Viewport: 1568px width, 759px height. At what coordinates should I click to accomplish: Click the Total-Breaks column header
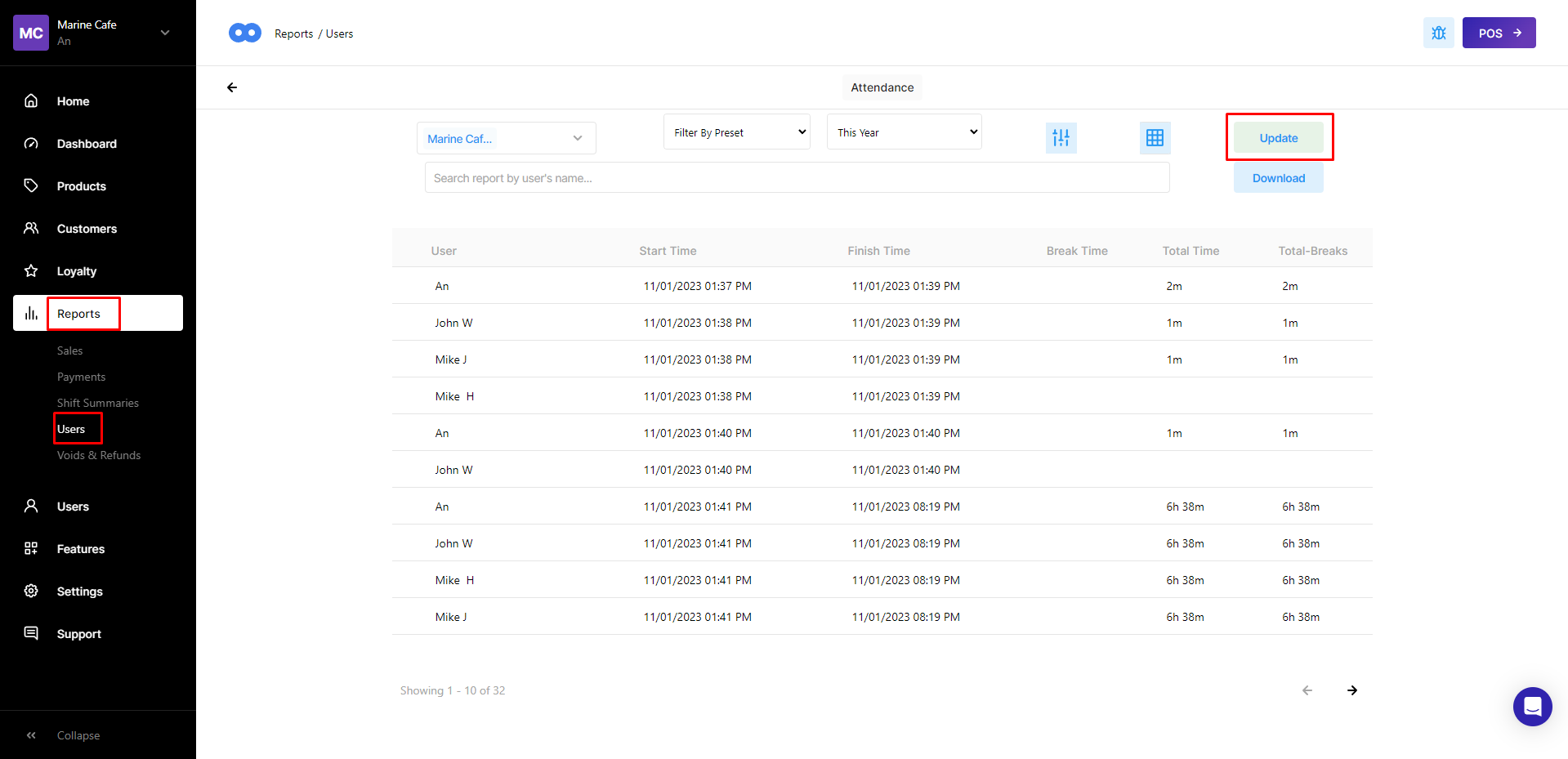point(1313,251)
